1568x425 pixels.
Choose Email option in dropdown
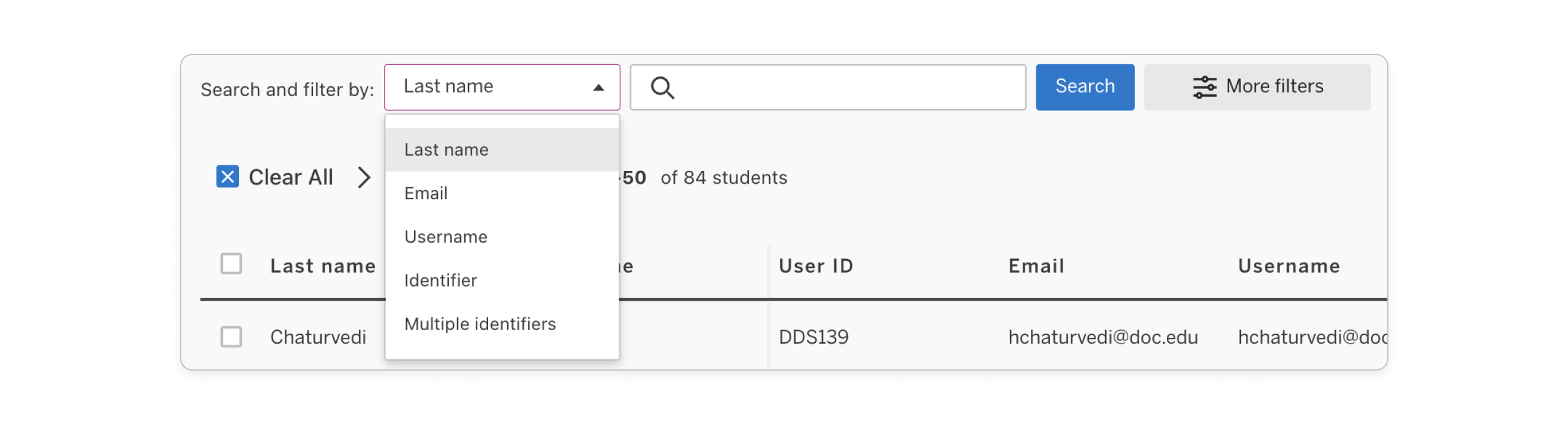(x=426, y=194)
